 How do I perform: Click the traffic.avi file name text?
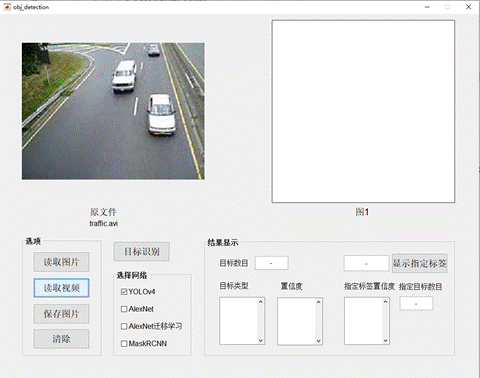104,223
